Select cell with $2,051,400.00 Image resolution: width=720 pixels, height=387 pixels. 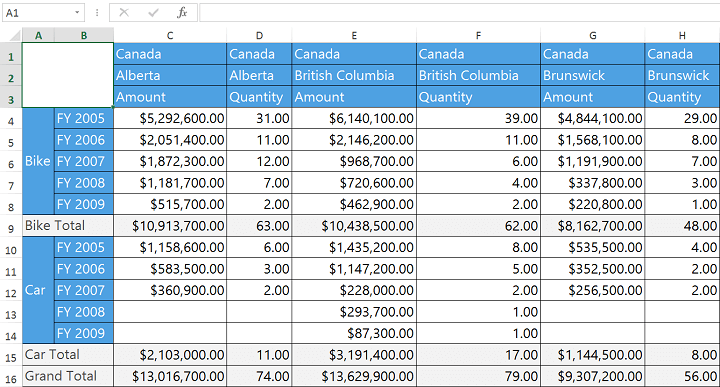[x=170, y=140]
